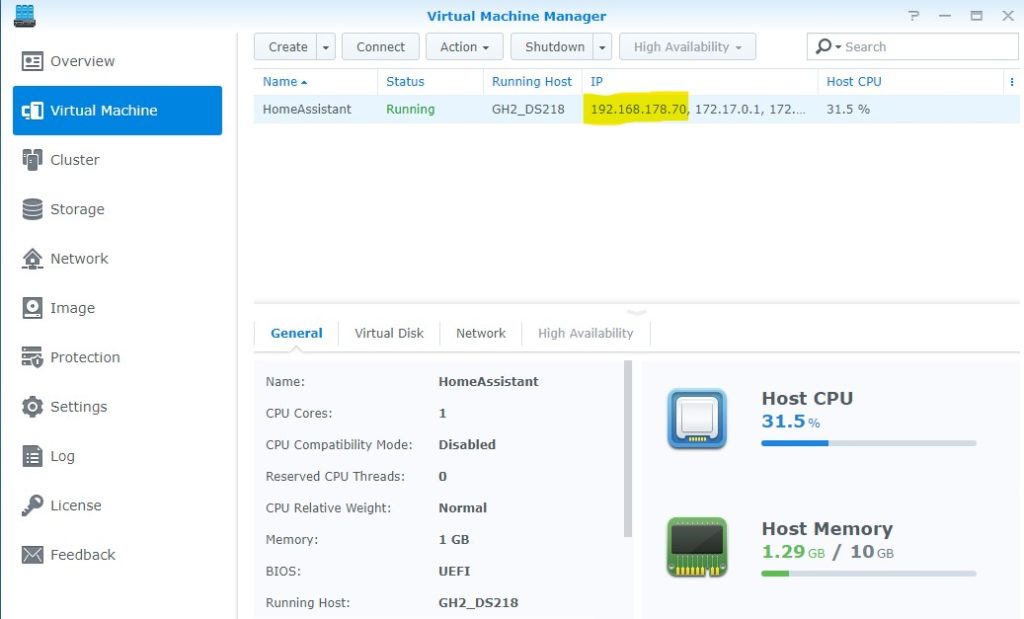Open the Action dropdown menu
1024x619 pixels.
[463, 46]
